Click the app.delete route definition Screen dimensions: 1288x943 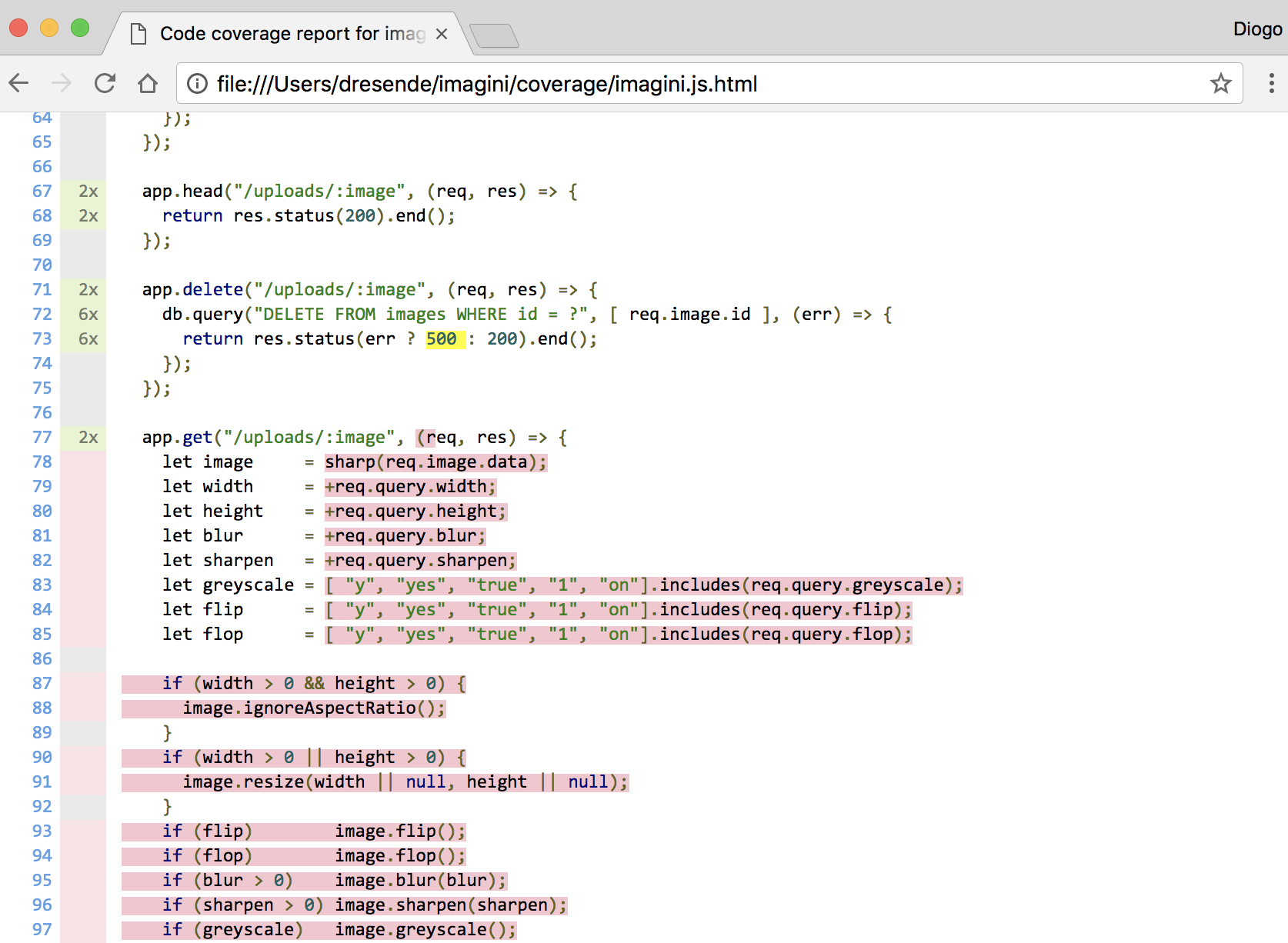point(369,290)
